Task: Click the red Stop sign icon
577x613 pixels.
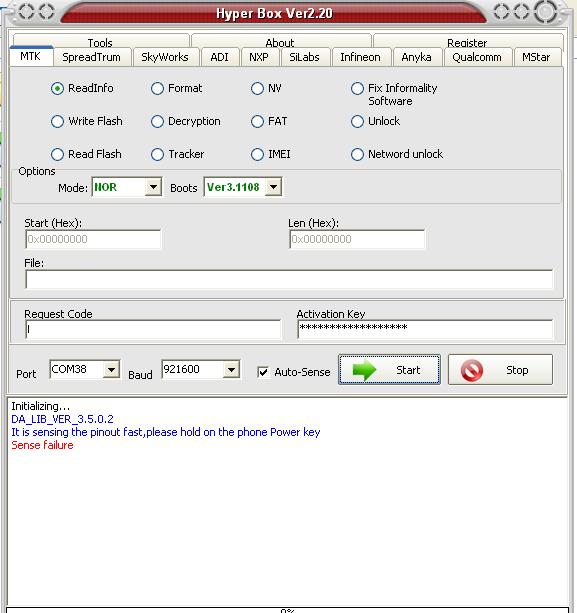Action: [x=472, y=370]
